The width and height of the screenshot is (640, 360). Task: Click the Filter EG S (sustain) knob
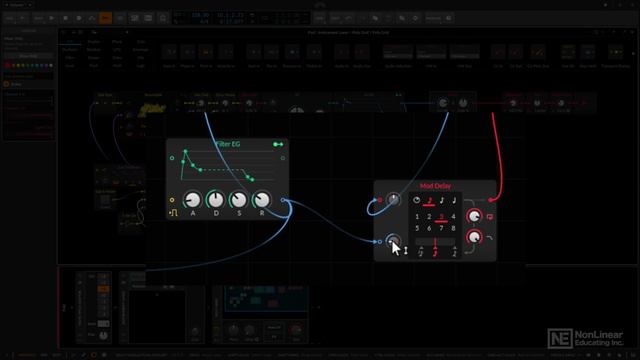(x=239, y=200)
